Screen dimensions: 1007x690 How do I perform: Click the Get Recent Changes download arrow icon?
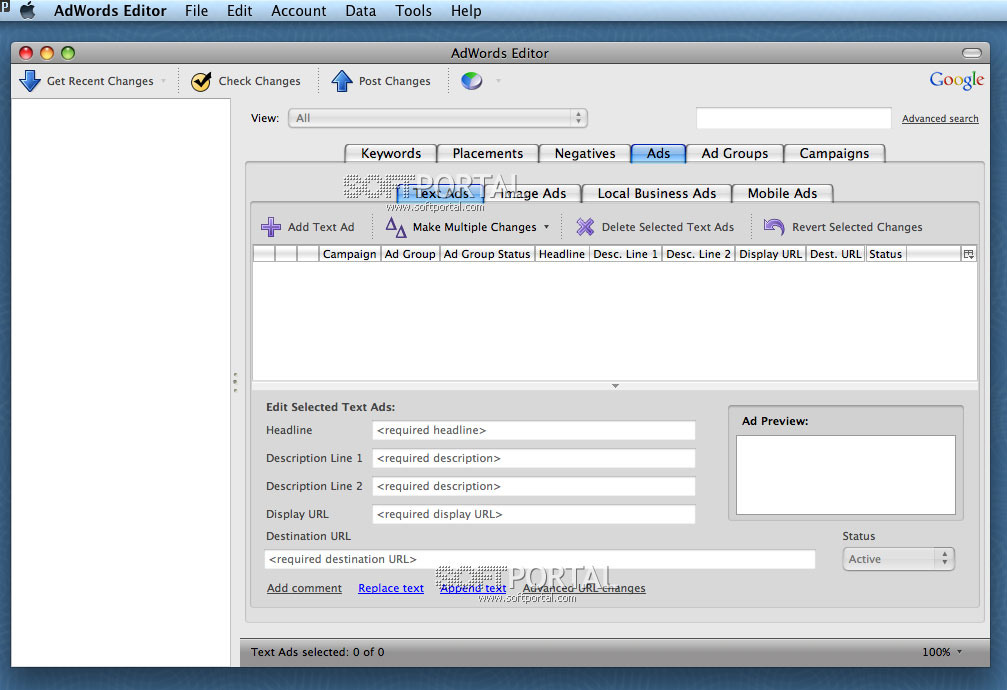30,81
